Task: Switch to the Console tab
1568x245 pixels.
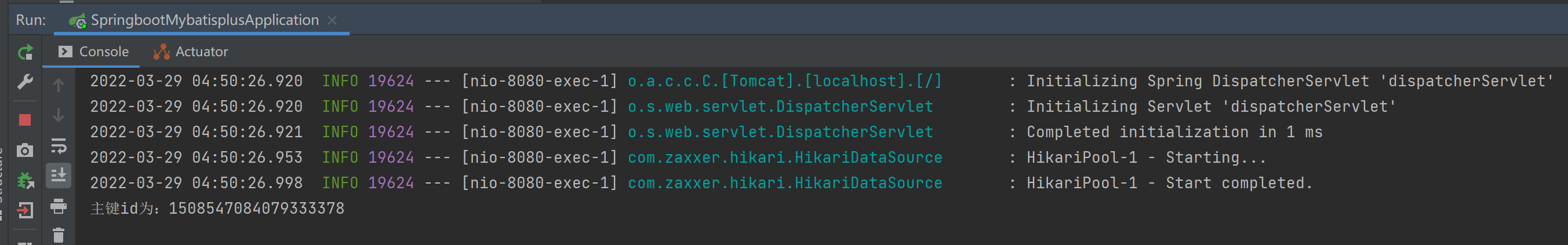Action: (93, 52)
